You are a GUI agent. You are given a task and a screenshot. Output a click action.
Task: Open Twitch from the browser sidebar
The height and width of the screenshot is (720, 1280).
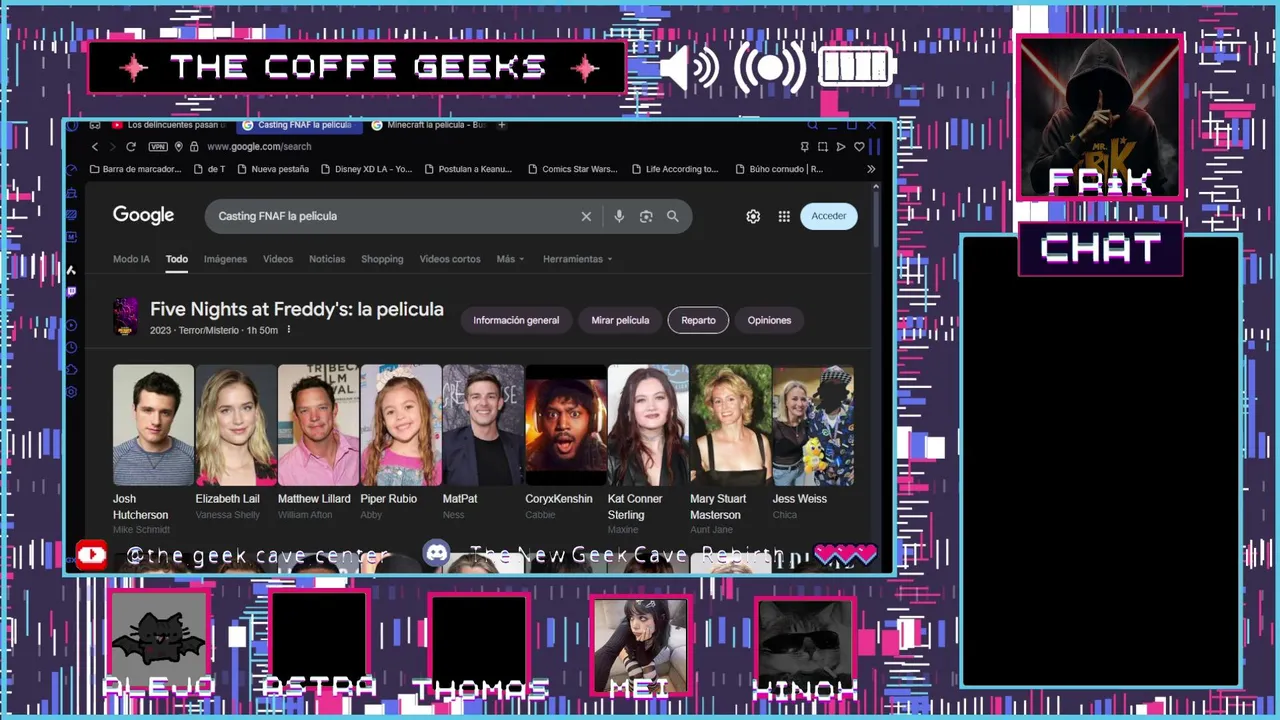click(71, 292)
